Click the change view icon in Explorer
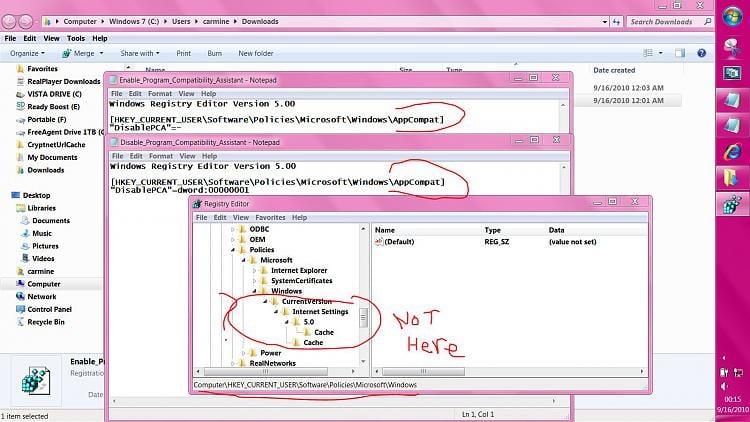 (x=648, y=53)
